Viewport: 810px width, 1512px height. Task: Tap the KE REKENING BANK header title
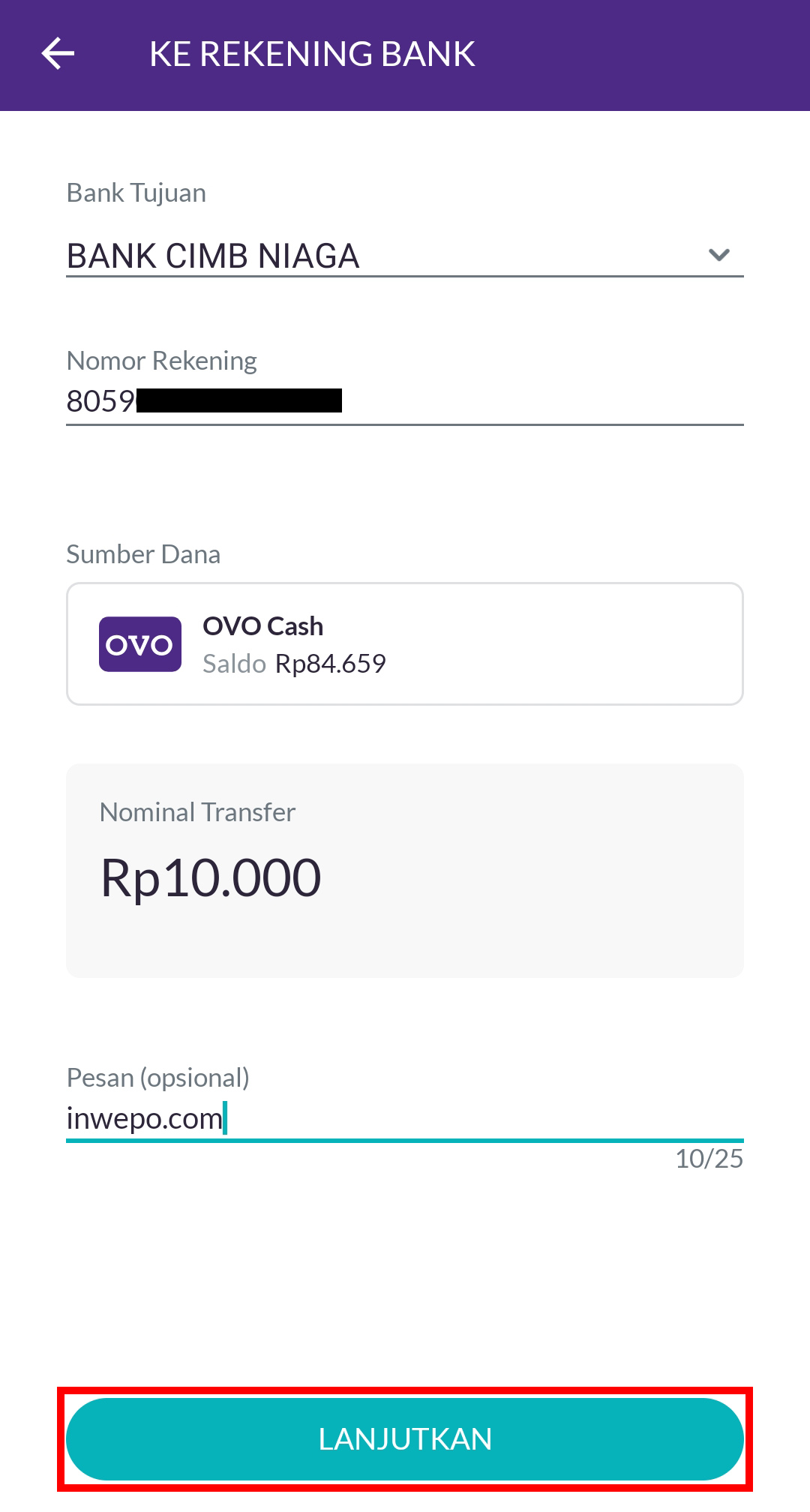pos(312,54)
